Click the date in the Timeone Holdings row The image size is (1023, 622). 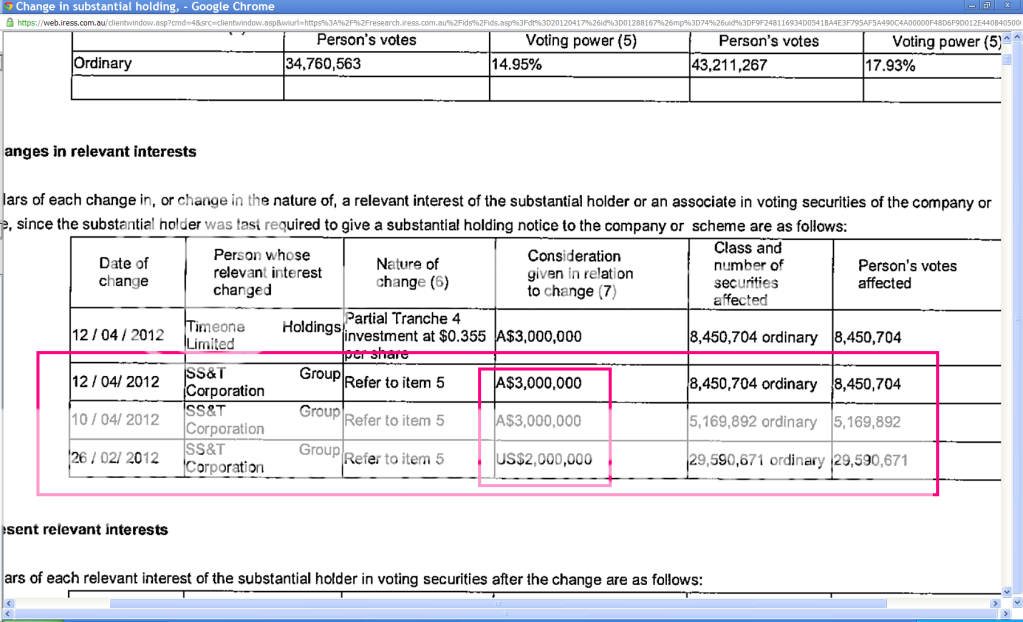[x=117, y=335]
